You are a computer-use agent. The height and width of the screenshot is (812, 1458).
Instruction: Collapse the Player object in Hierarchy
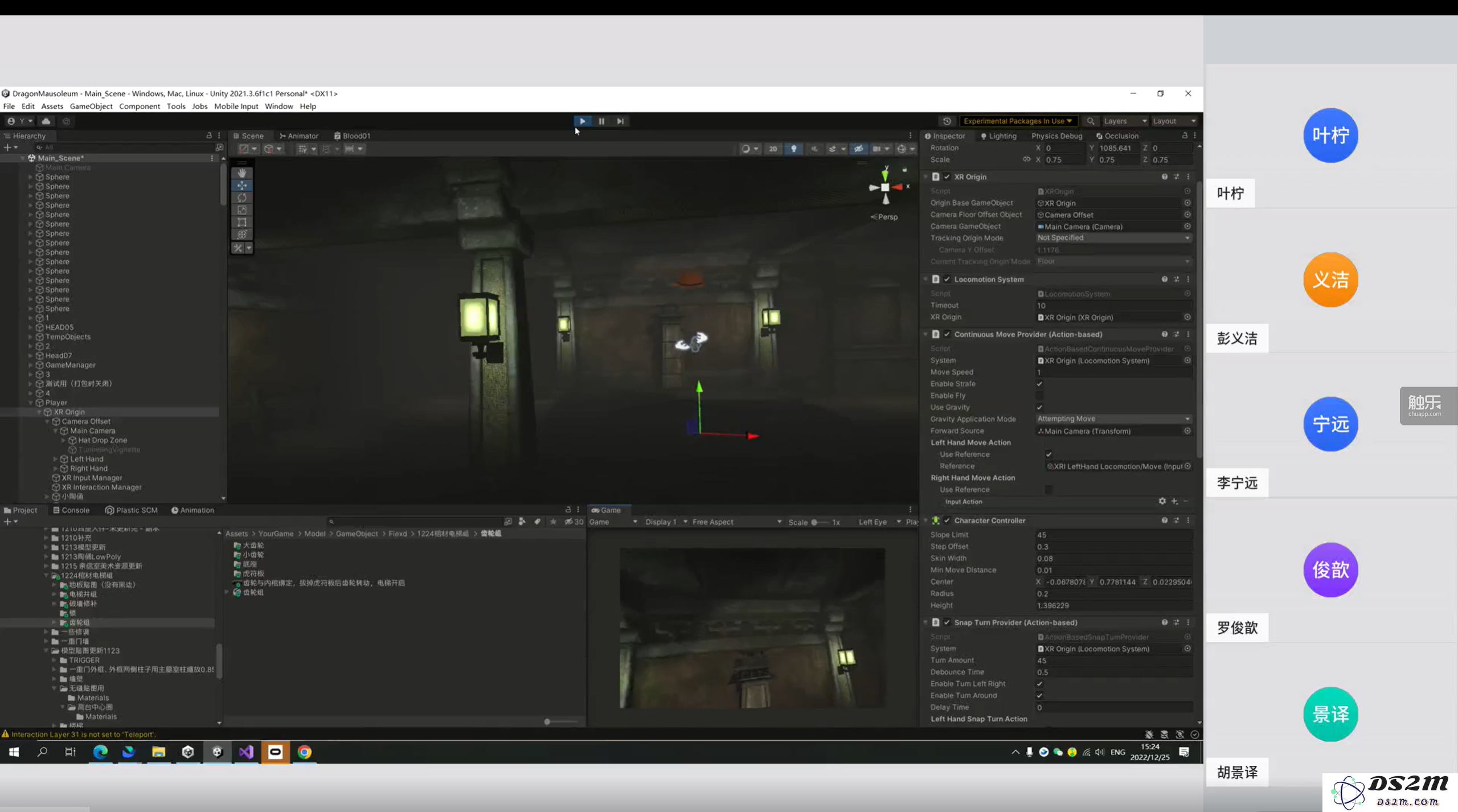[31, 403]
